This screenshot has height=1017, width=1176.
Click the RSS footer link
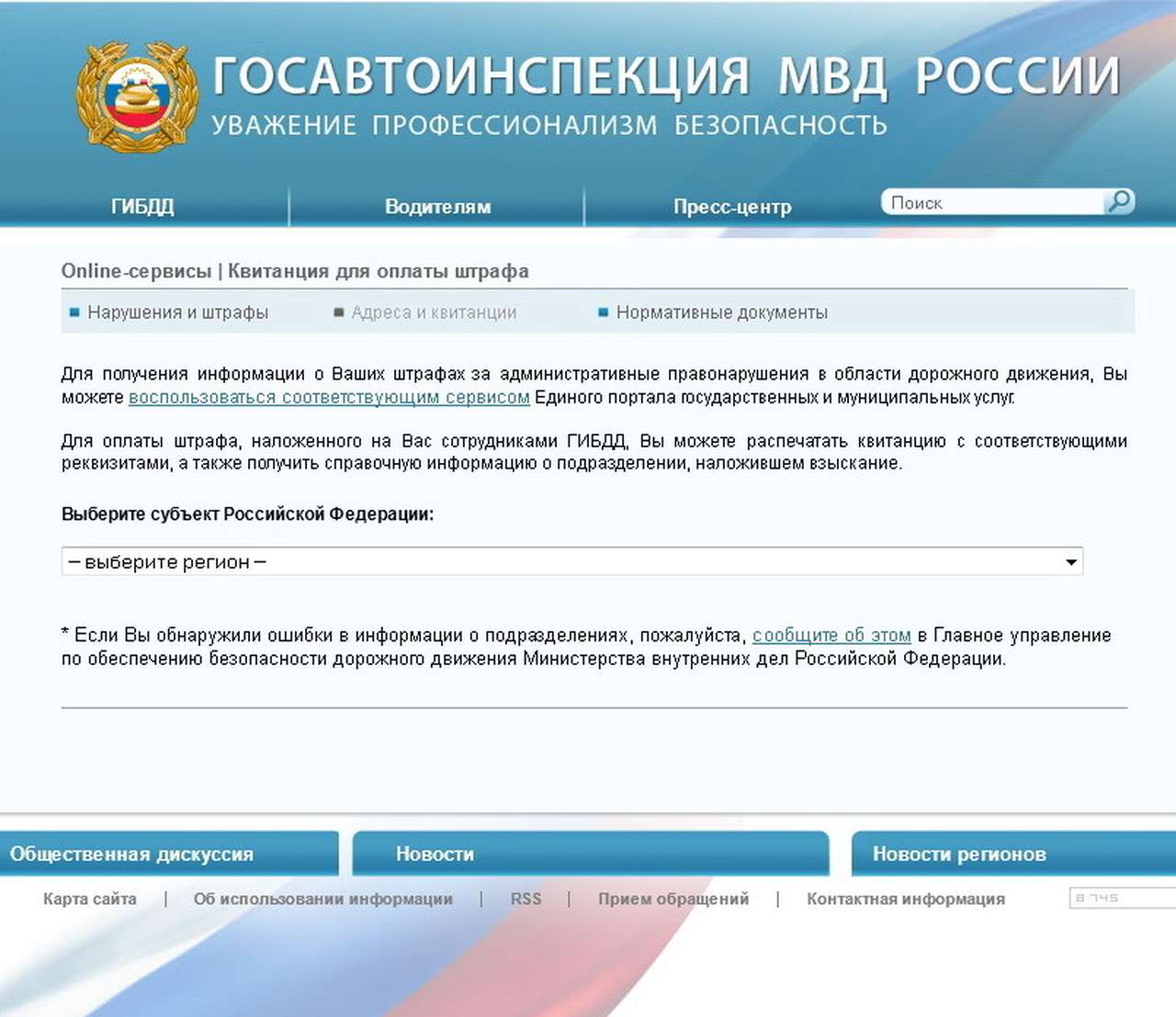pos(526,898)
